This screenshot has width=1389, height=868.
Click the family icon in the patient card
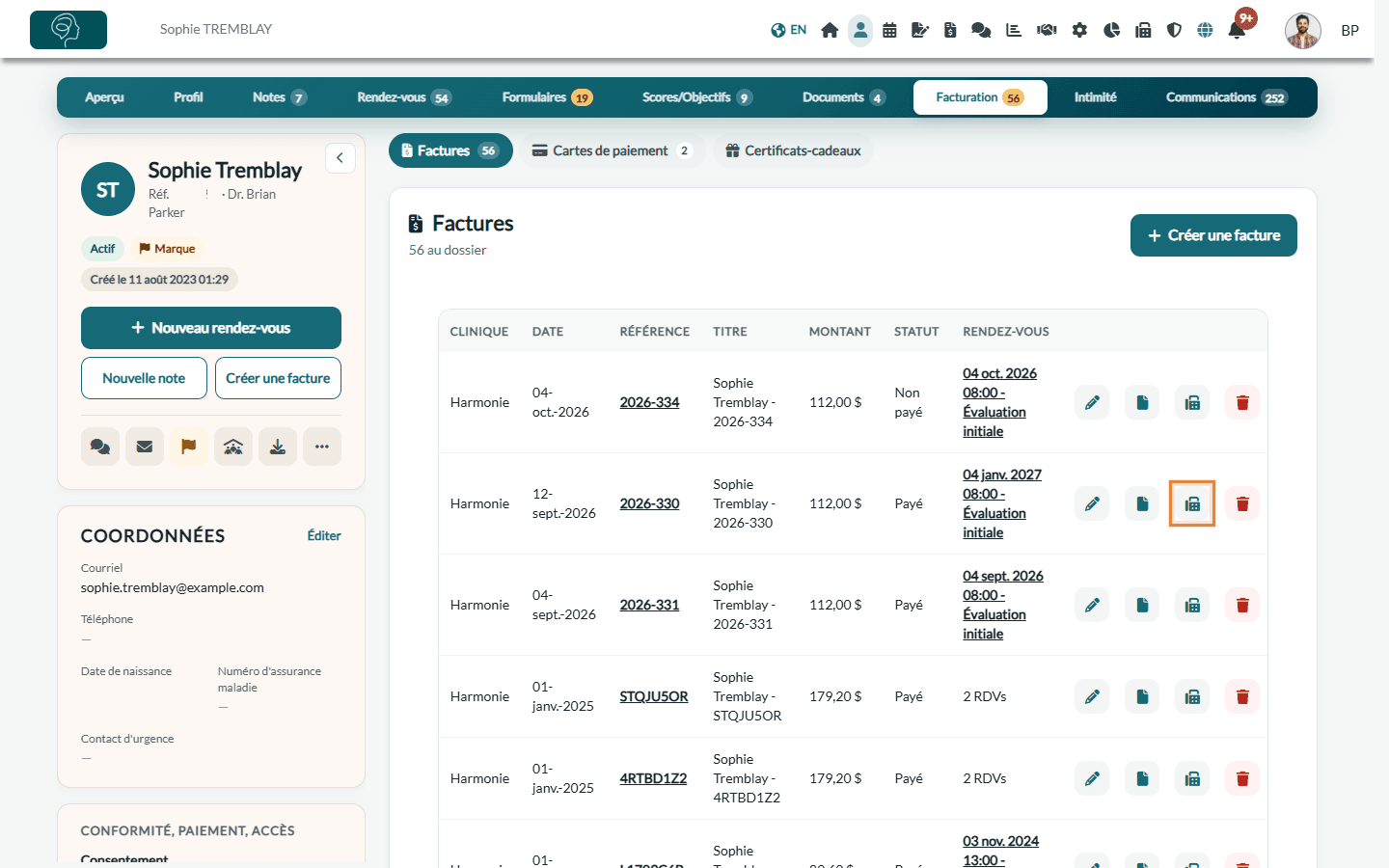[x=233, y=447]
